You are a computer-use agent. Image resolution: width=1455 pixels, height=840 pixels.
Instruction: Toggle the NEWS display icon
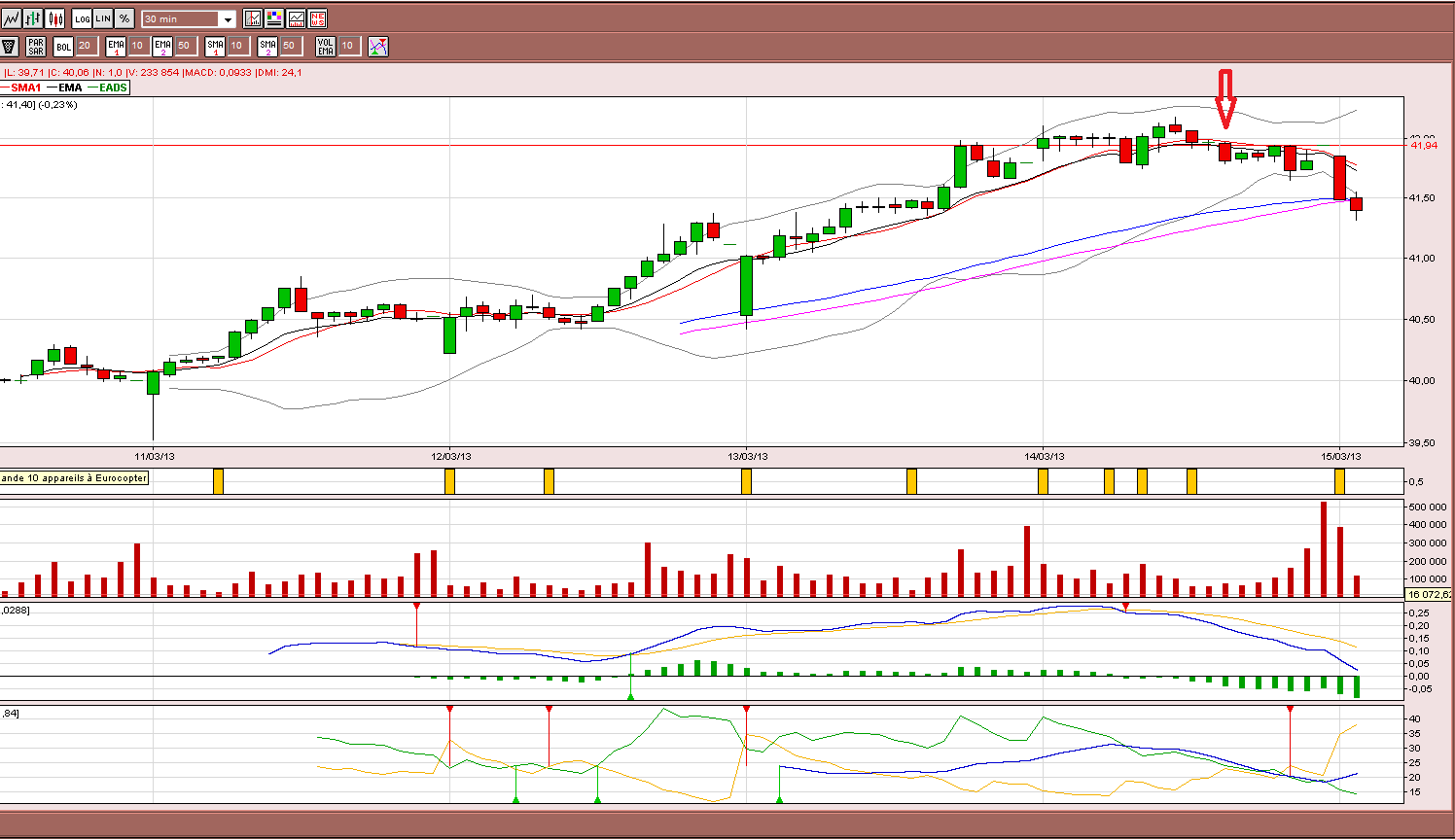click(317, 18)
